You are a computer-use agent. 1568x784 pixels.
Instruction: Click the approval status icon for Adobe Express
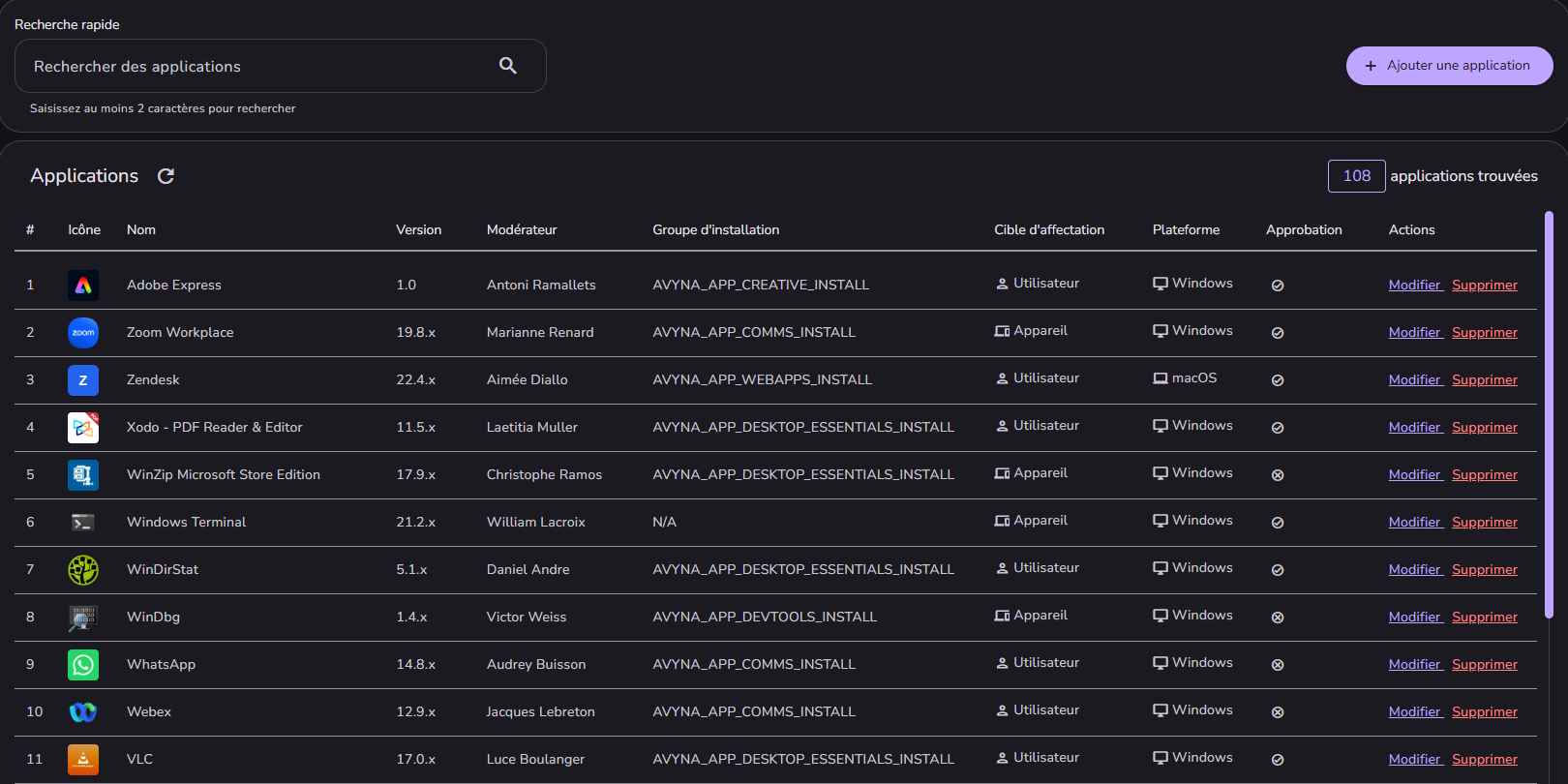click(x=1278, y=286)
